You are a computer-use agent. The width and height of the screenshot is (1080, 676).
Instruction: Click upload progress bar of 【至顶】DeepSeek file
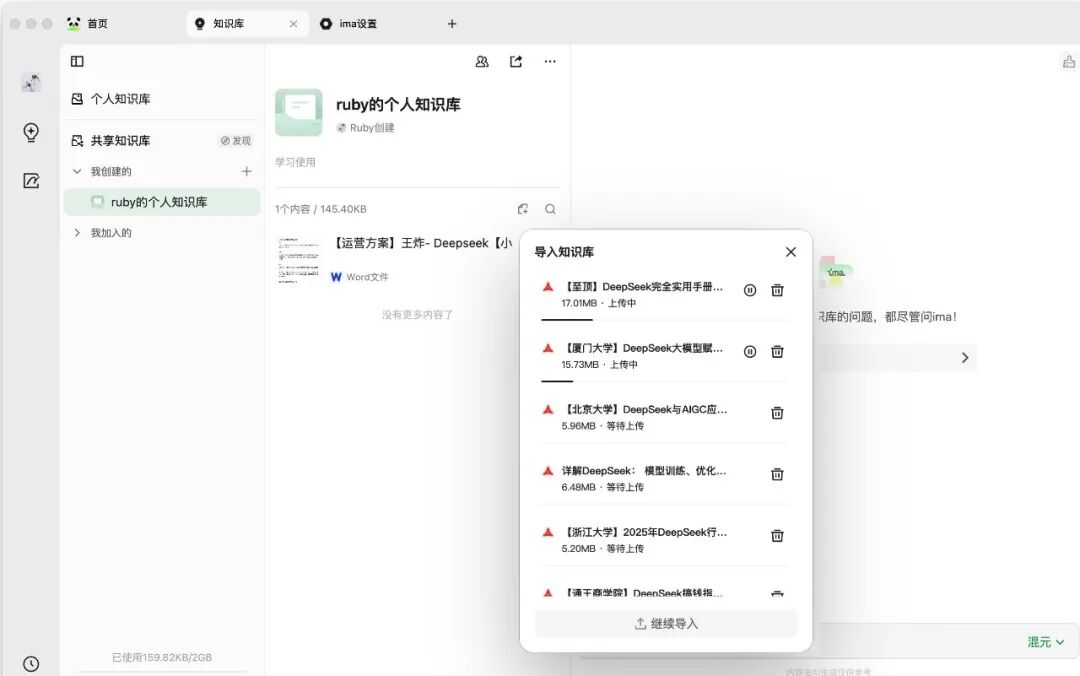click(664, 320)
